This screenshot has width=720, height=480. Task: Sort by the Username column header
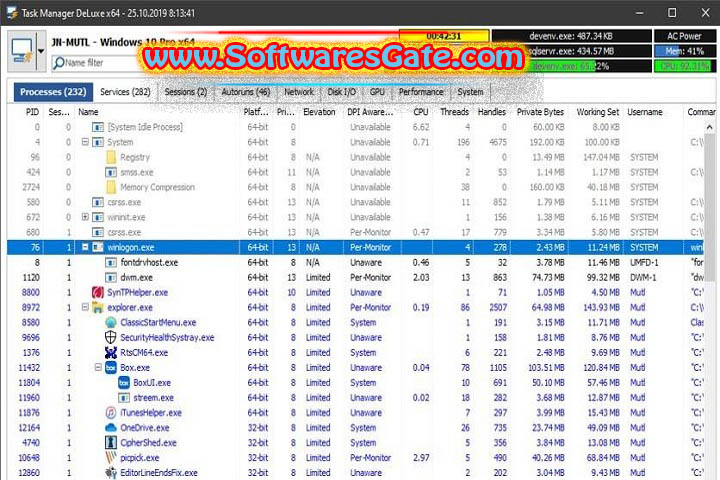pos(645,112)
